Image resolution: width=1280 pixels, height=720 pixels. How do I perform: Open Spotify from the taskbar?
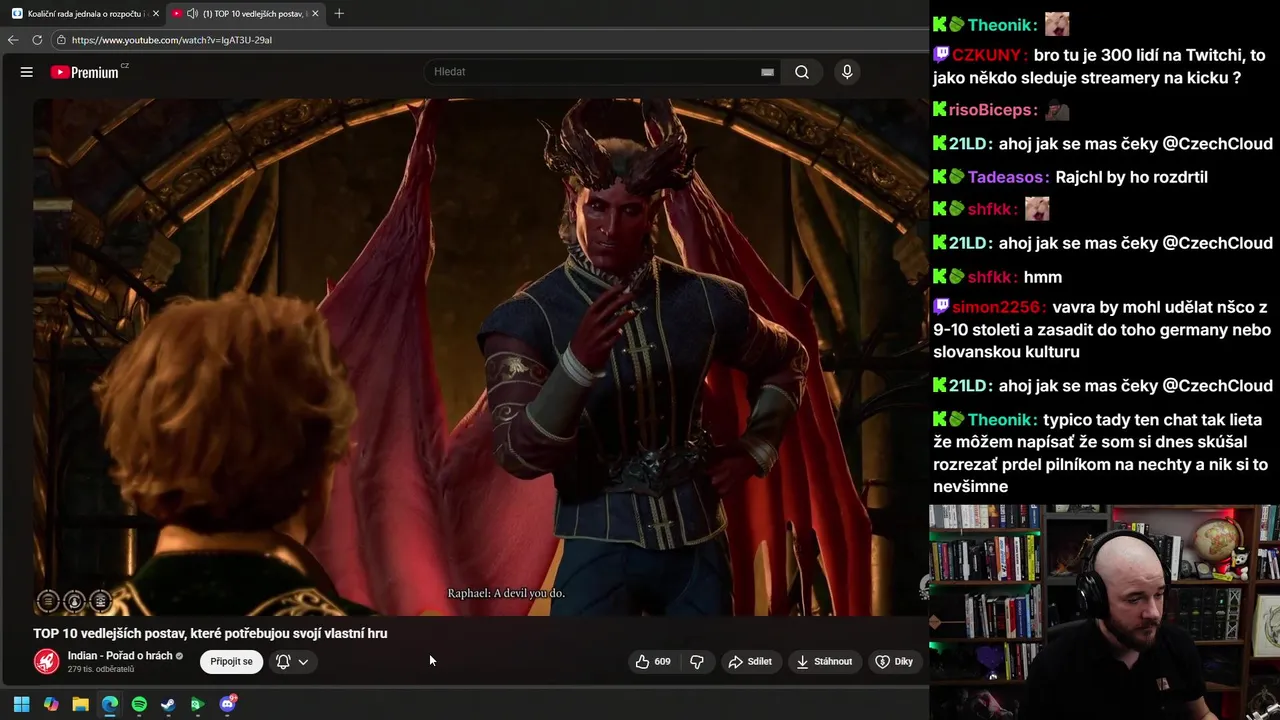[139, 704]
